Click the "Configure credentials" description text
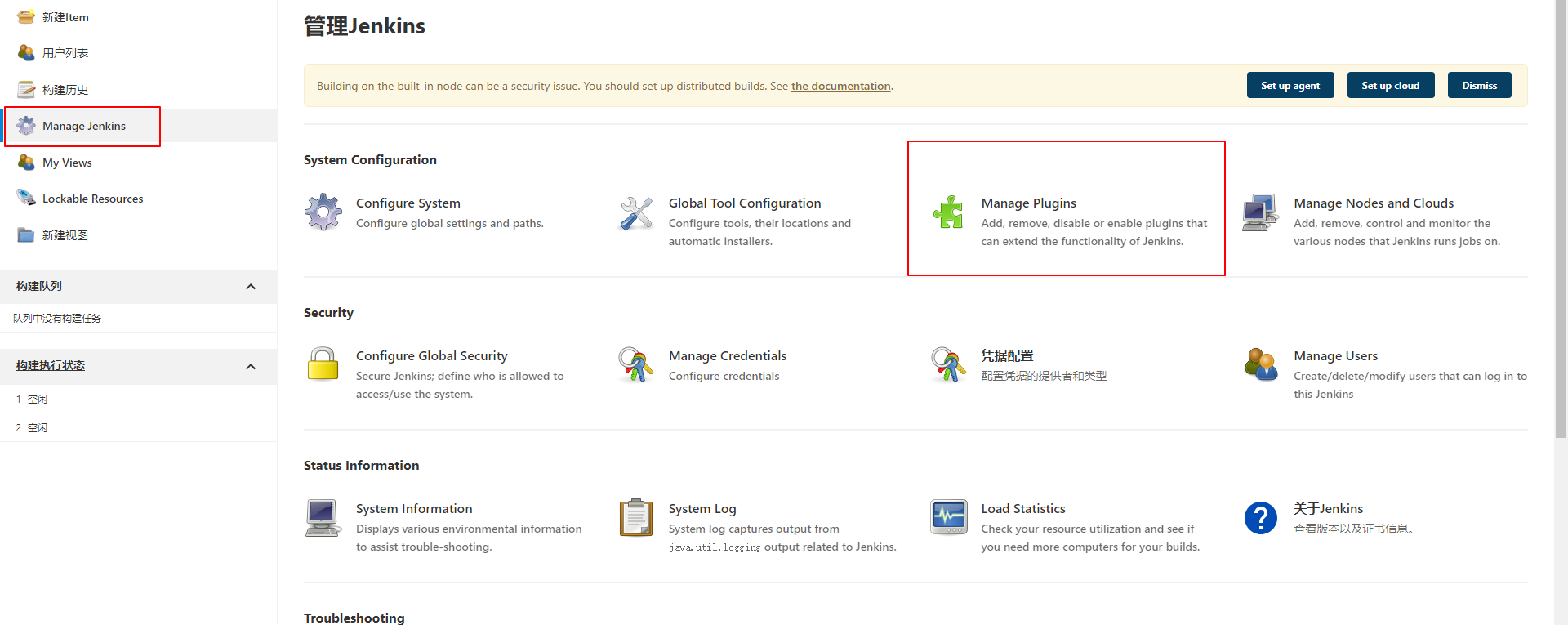This screenshot has height=625, width=1568. tap(724, 376)
